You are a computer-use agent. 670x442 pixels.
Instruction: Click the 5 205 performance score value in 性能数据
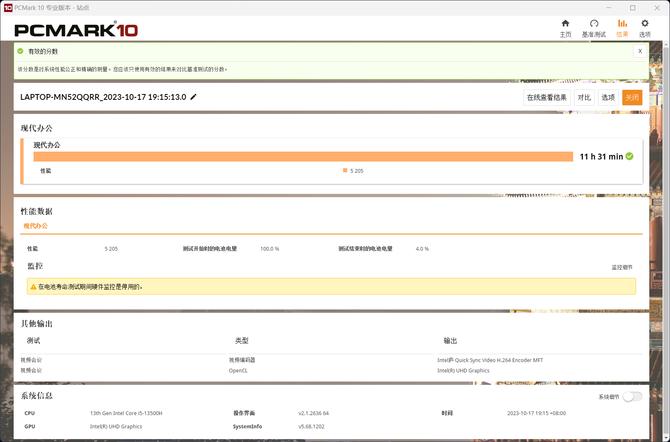click(111, 249)
